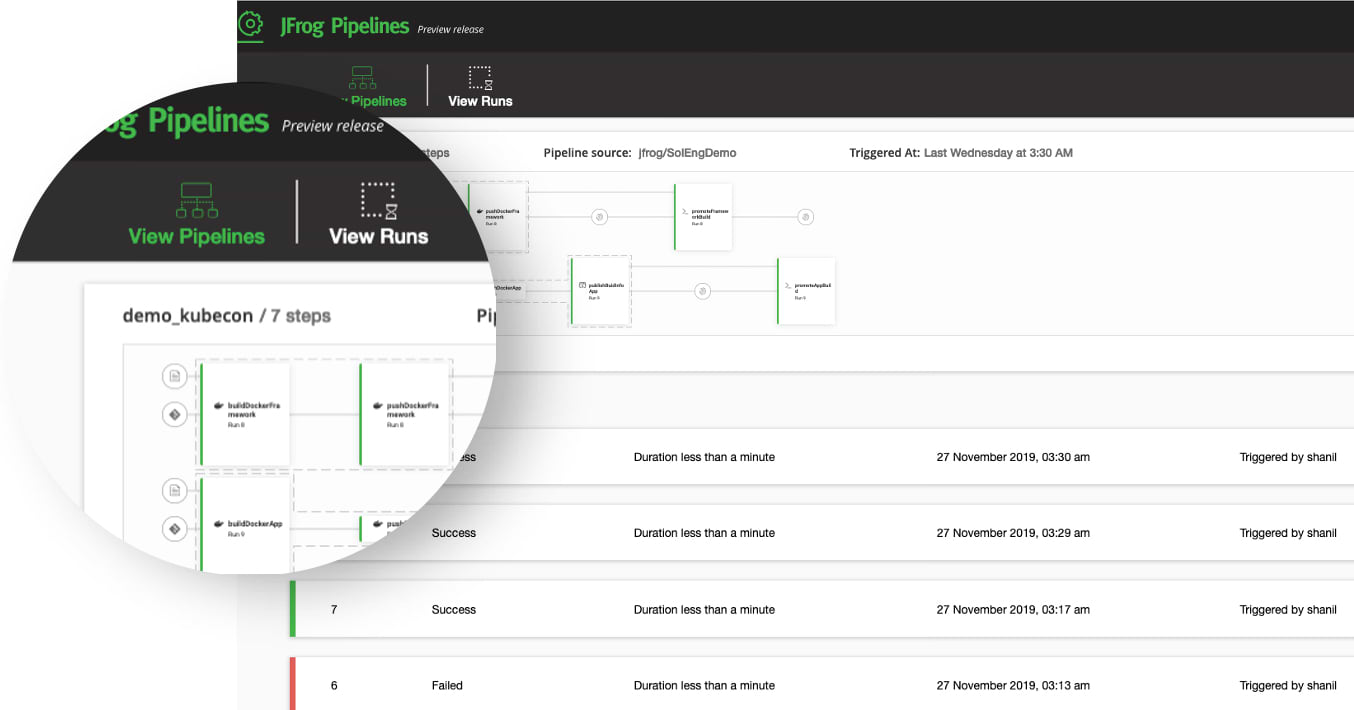Select the View Runs hourglass icon
Image resolution: width=1354 pixels, height=710 pixels.
[377, 199]
